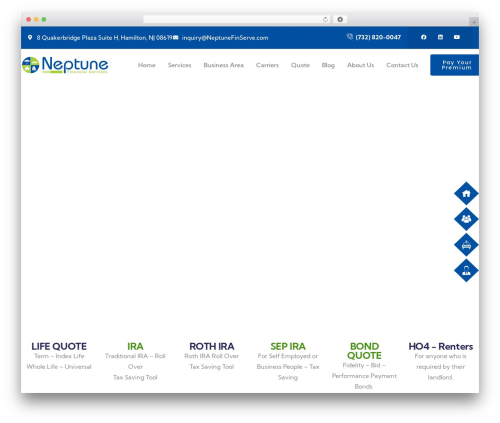Viewport: 500px width, 423px height.
Task: Open the Business Area menu
Action: 223,65
